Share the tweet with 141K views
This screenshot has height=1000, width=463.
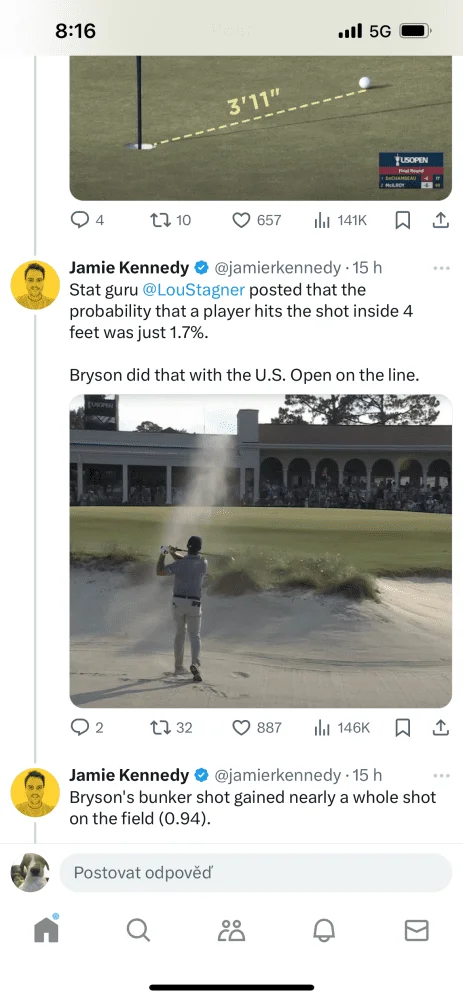(x=441, y=220)
